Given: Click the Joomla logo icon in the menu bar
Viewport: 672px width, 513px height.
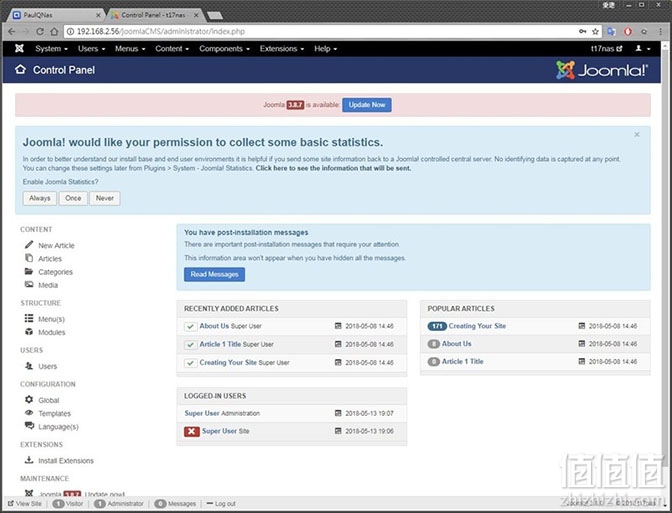Looking at the screenshot, I should (x=19, y=48).
